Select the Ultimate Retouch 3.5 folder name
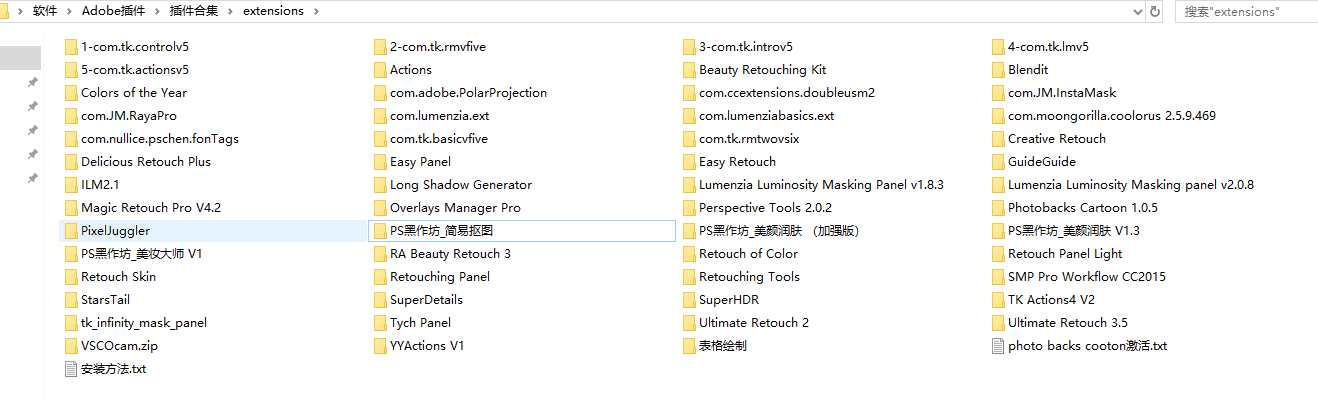1318x401 pixels. coord(1068,323)
